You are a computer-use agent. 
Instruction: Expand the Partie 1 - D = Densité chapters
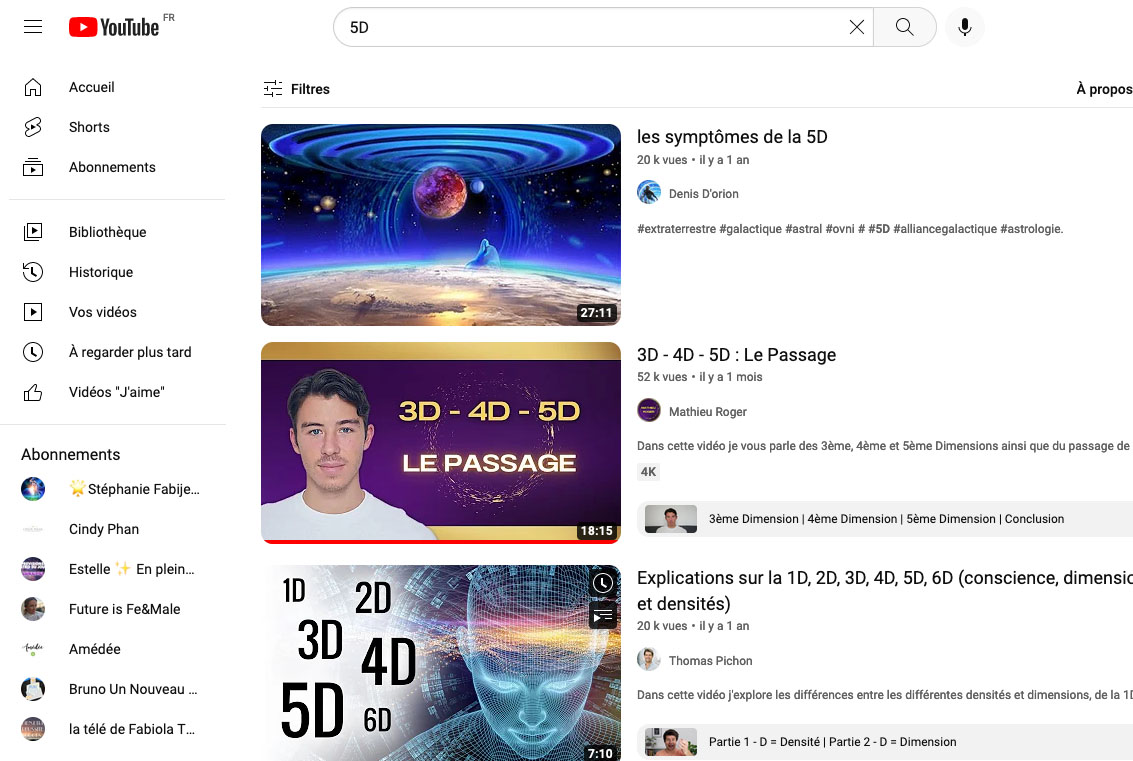884,742
